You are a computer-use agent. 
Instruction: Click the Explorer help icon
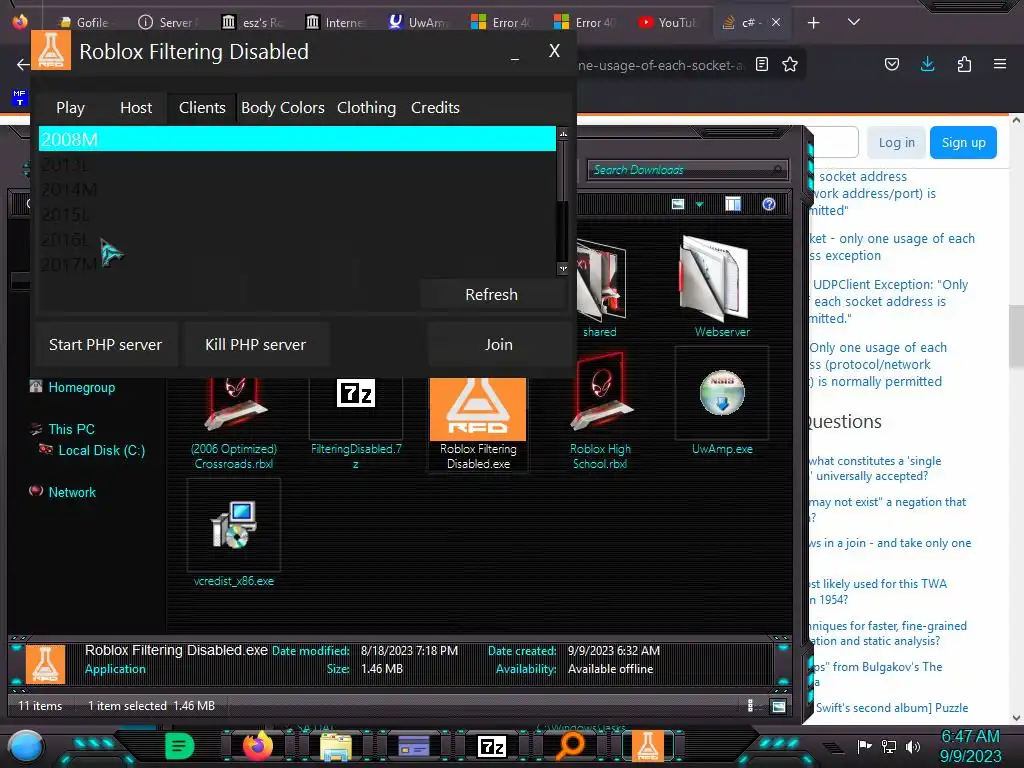[769, 204]
